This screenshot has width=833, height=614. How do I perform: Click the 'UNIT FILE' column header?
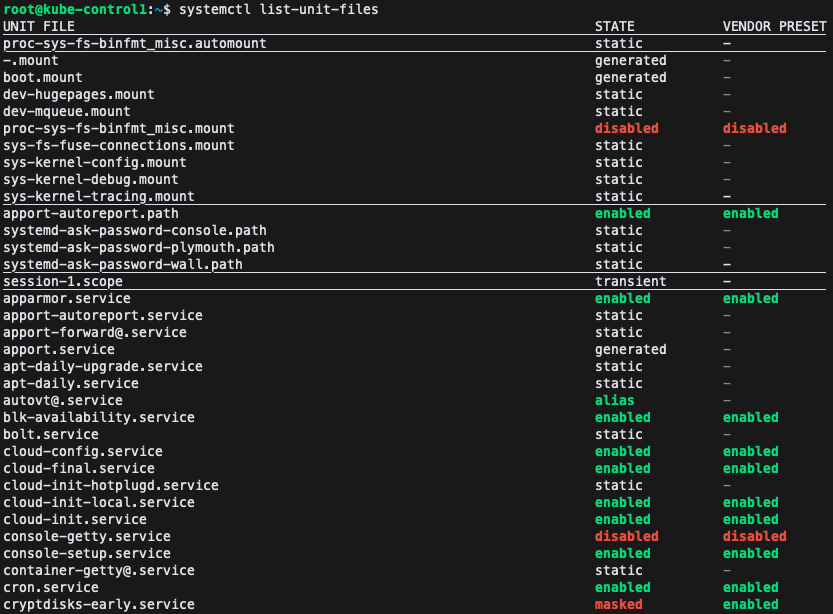pos(39,27)
